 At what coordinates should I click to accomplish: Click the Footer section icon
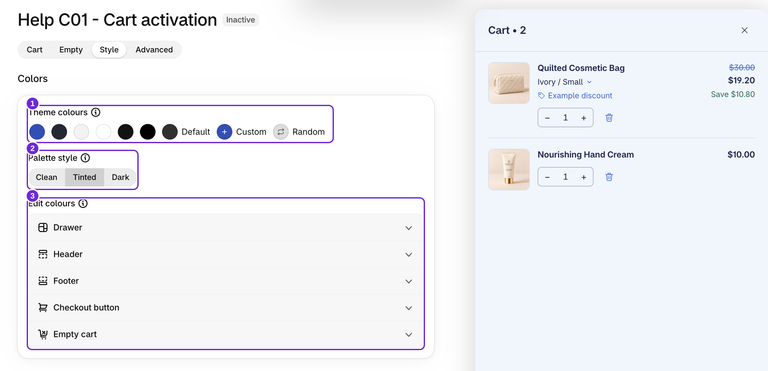43,281
